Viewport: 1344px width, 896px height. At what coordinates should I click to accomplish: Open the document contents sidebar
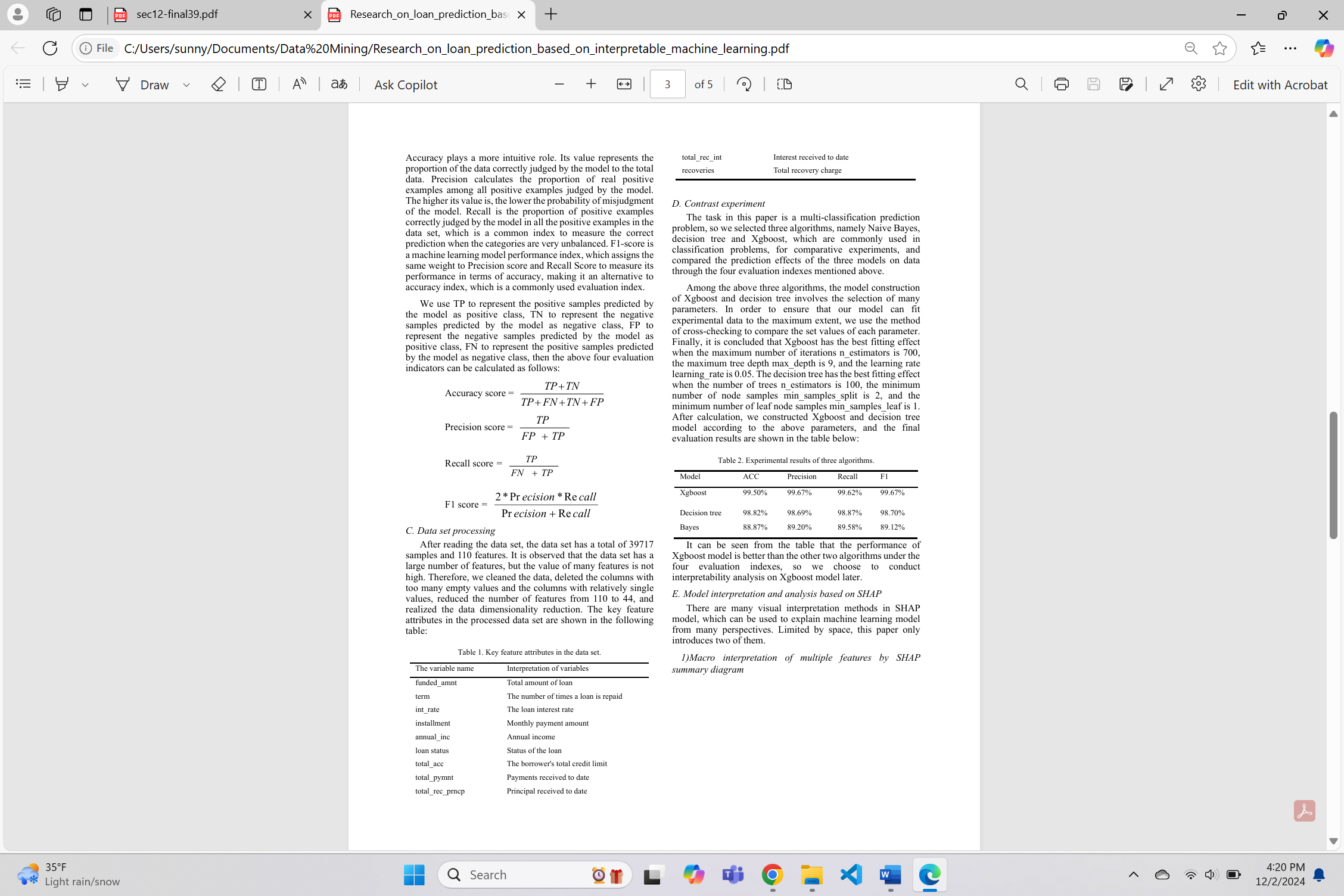click(23, 83)
